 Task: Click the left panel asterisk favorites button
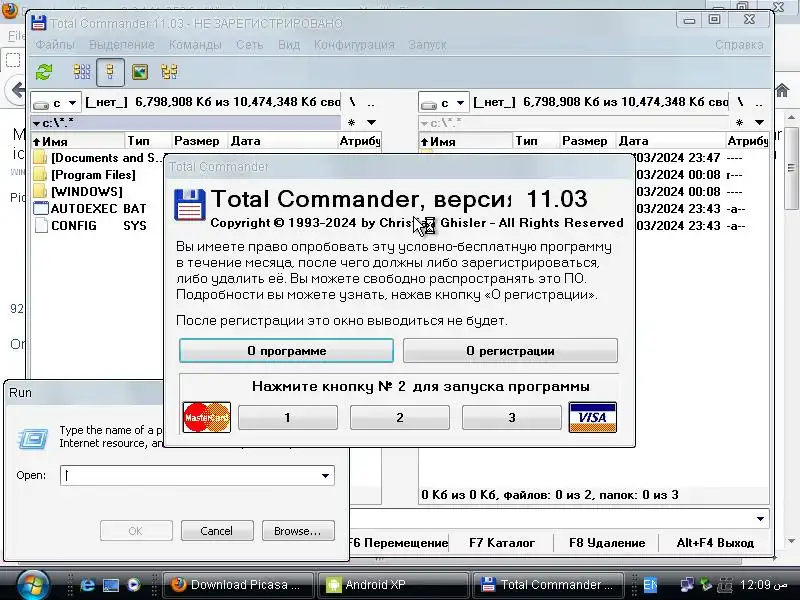pyautogui.click(x=351, y=122)
